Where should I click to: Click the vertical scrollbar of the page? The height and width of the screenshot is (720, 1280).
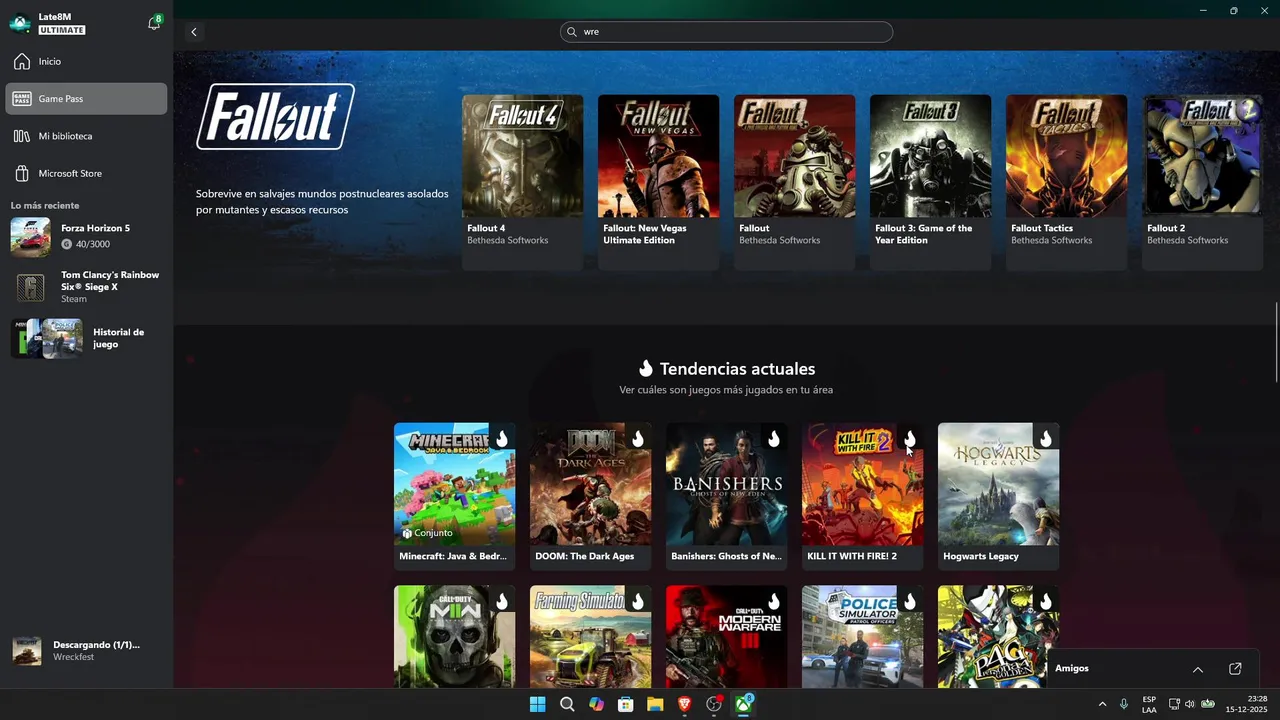click(1277, 341)
